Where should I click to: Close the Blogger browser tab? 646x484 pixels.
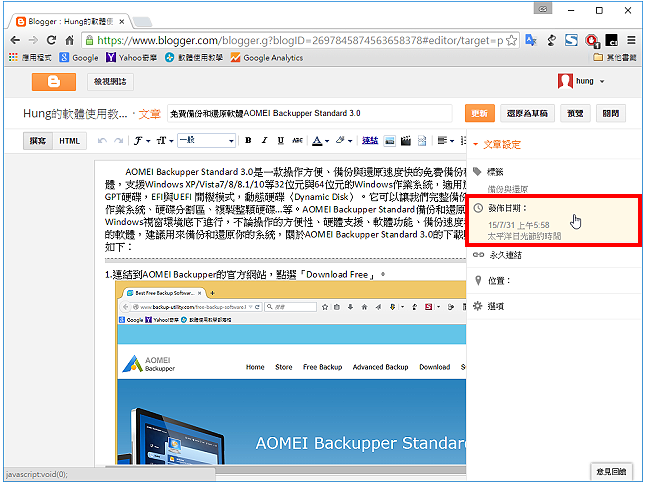tap(122, 22)
